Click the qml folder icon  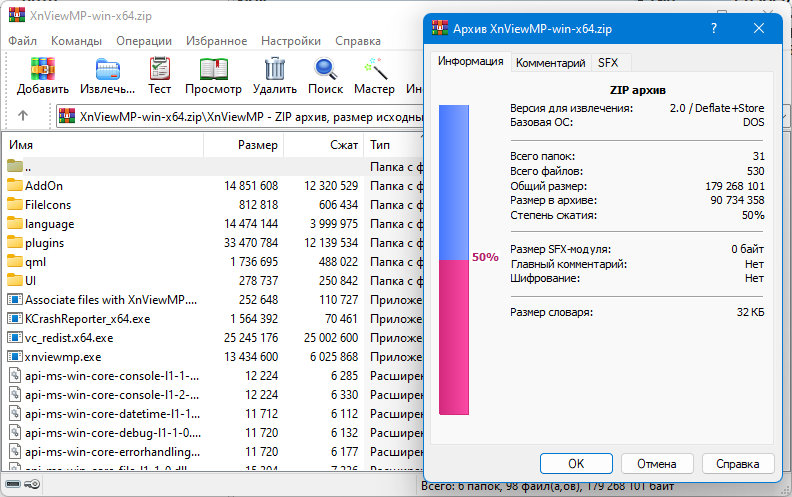coord(15,262)
